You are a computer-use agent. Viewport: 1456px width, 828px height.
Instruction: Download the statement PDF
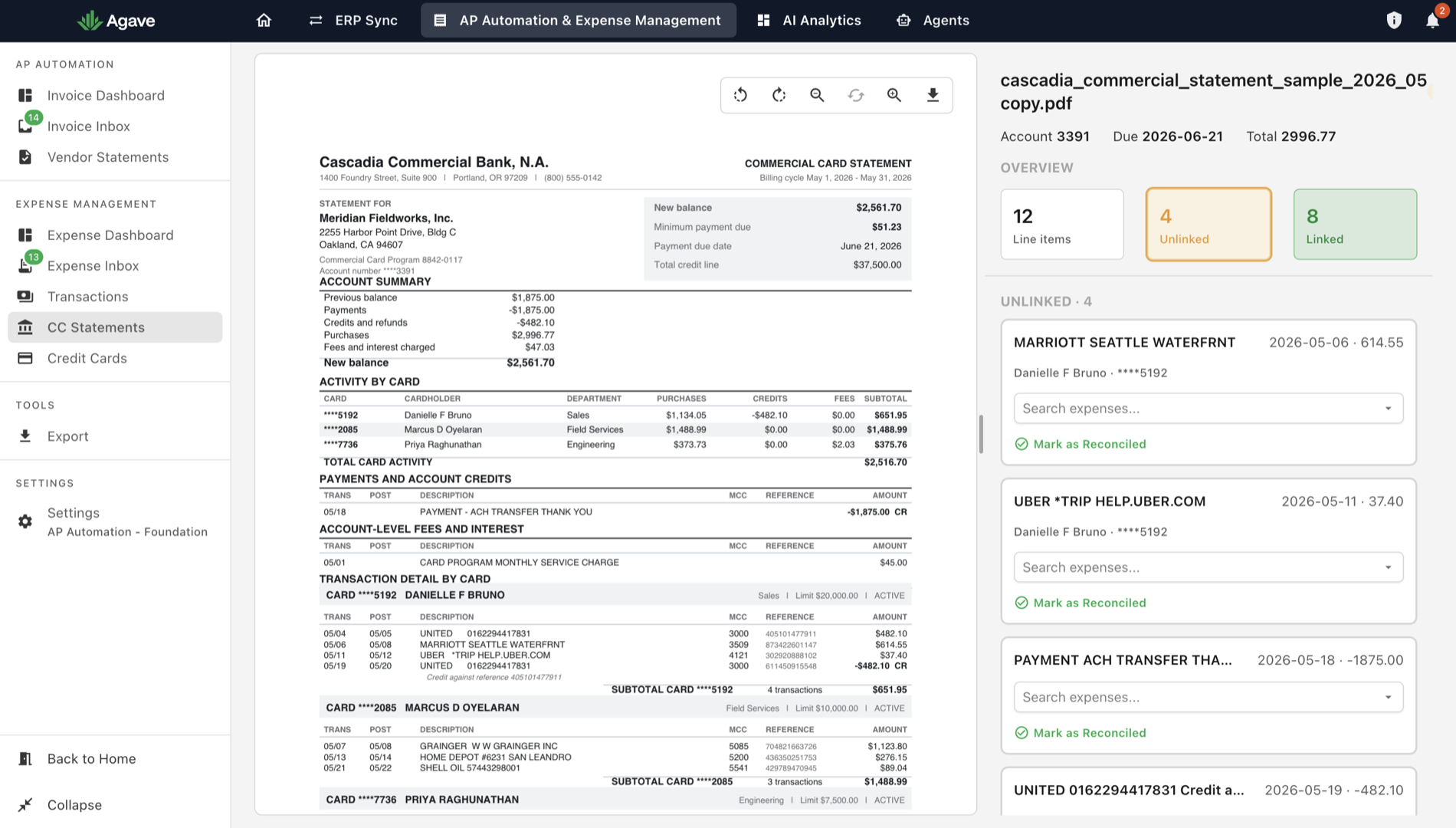(x=933, y=95)
